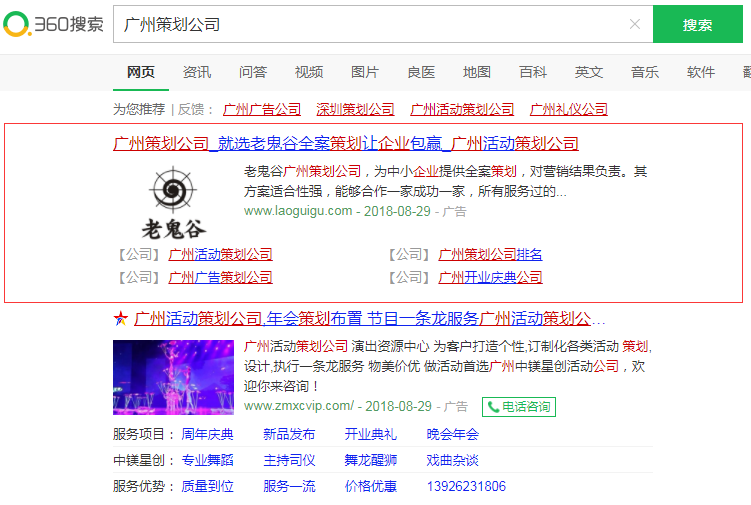Select the 良医 tab
The image size is (751, 505).
pyautogui.click(x=421, y=72)
